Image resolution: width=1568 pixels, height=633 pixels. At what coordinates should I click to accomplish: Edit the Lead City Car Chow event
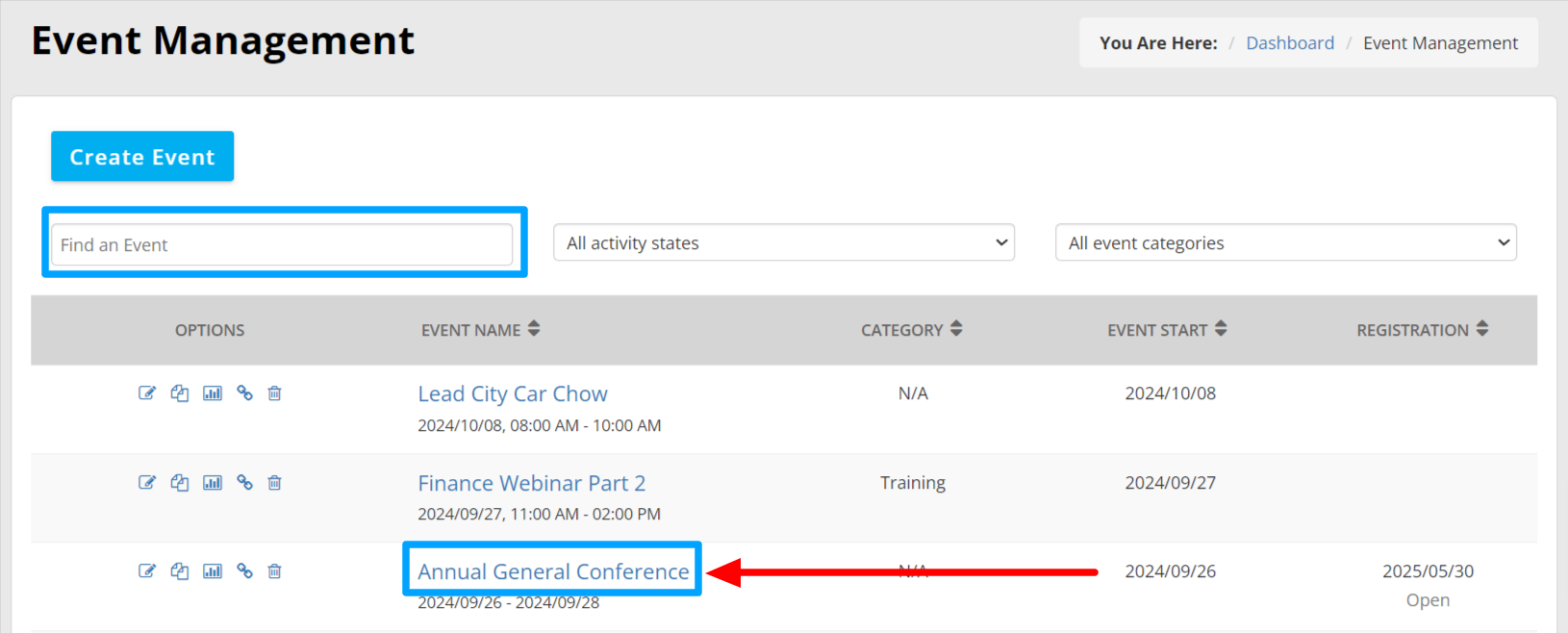point(147,392)
